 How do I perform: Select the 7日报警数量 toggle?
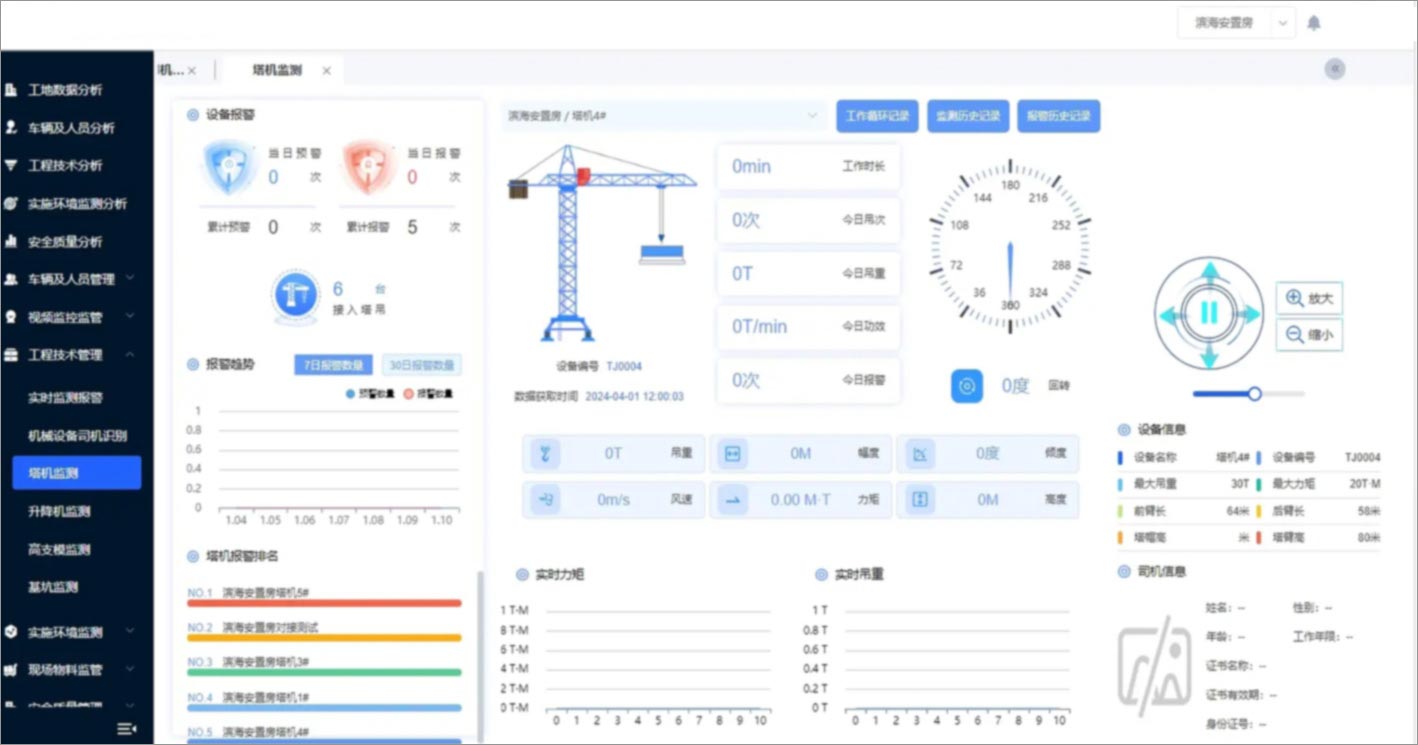pos(333,365)
